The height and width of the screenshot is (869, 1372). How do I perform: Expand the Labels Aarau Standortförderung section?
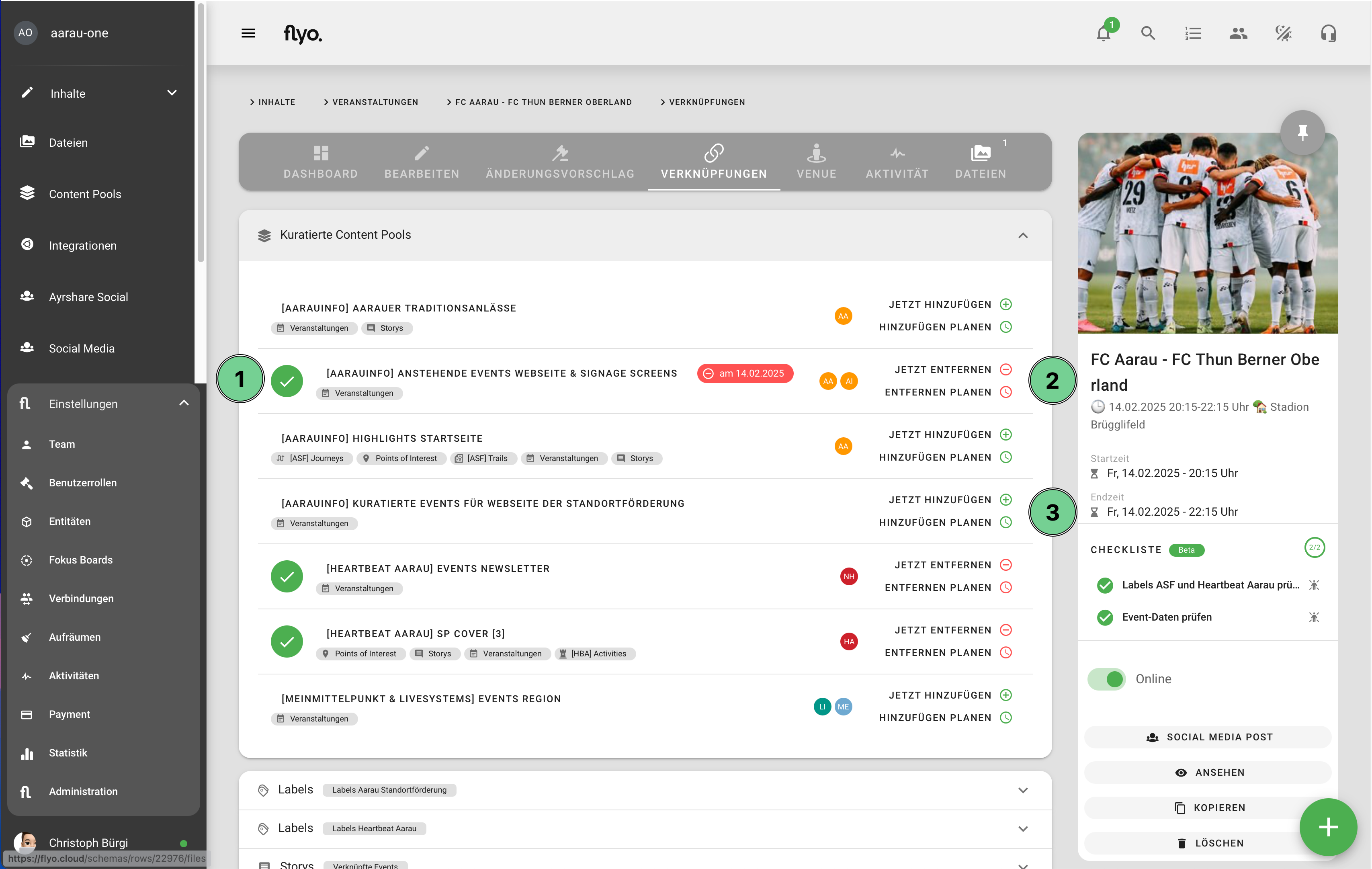coord(1023,790)
